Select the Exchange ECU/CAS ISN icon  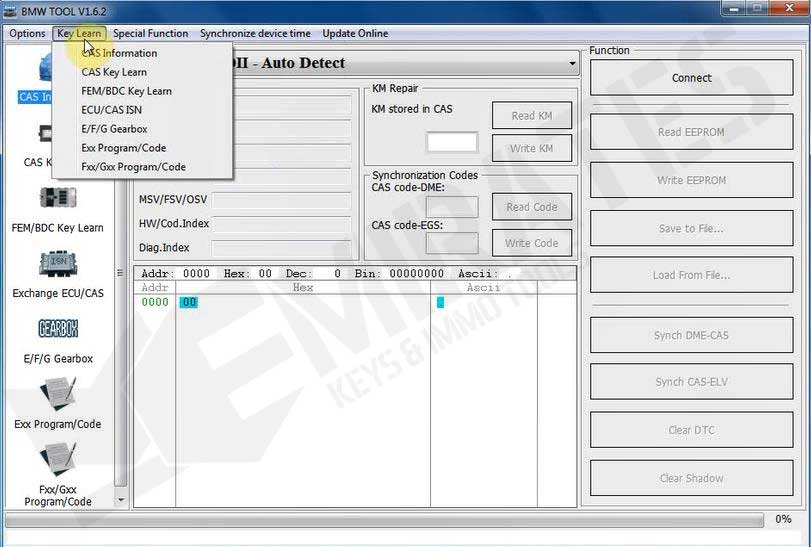click(x=58, y=264)
